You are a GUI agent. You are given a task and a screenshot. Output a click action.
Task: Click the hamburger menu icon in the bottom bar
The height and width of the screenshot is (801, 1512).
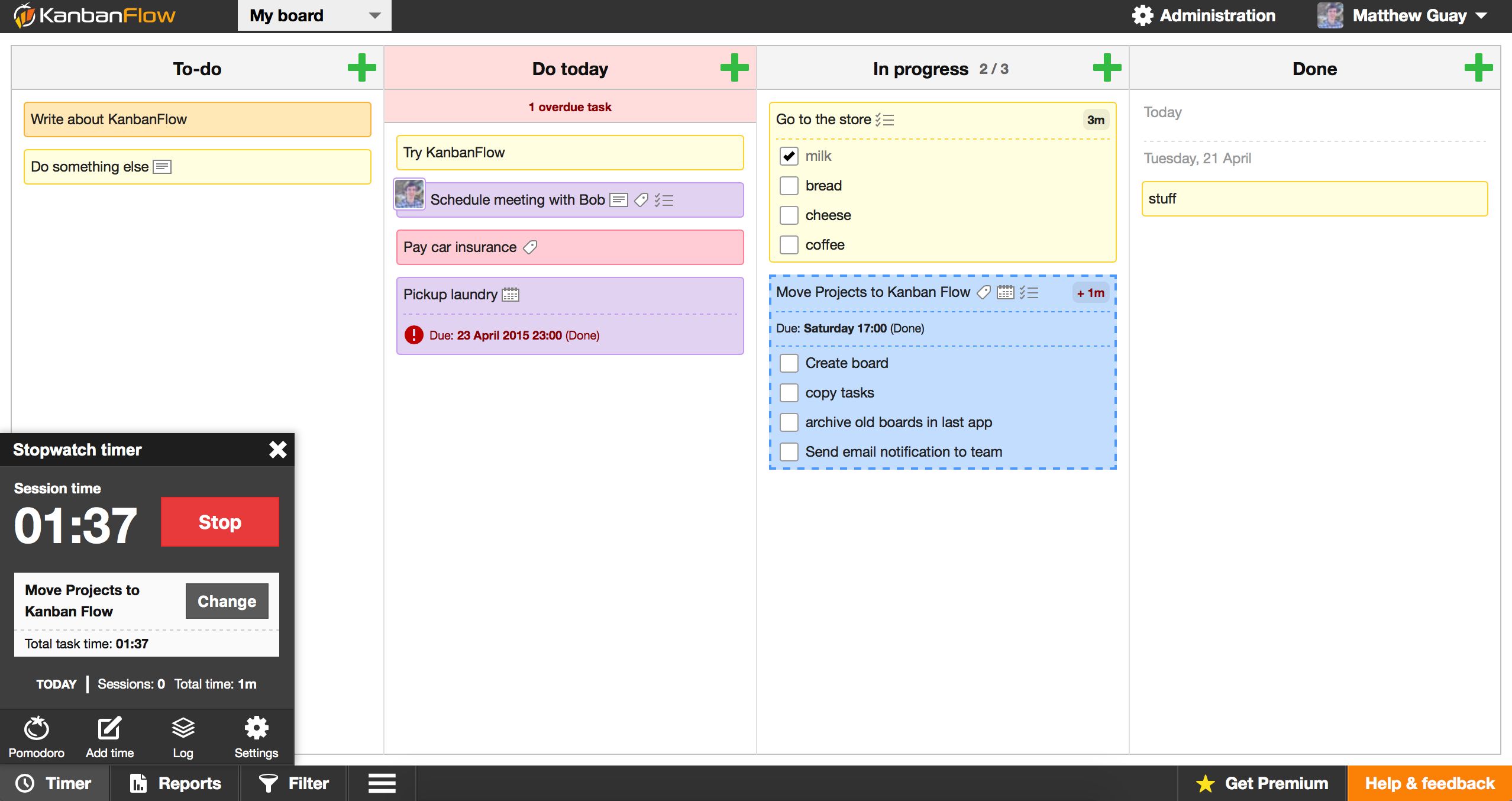(x=382, y=783)
